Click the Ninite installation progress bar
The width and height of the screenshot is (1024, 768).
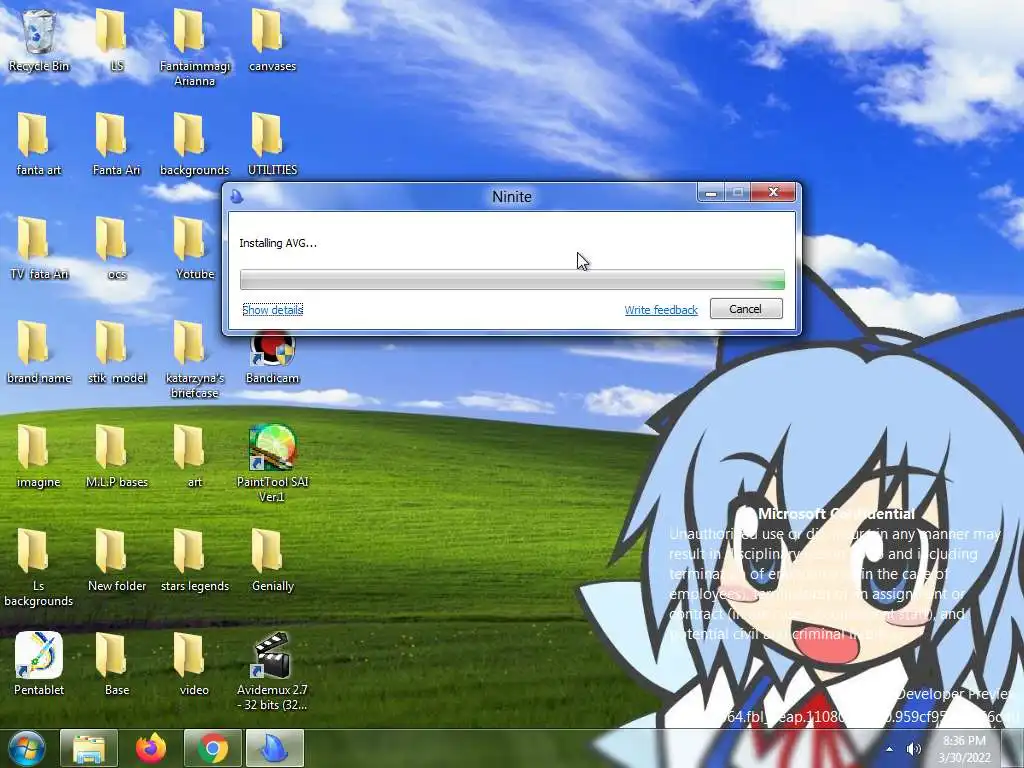[512, 280]
